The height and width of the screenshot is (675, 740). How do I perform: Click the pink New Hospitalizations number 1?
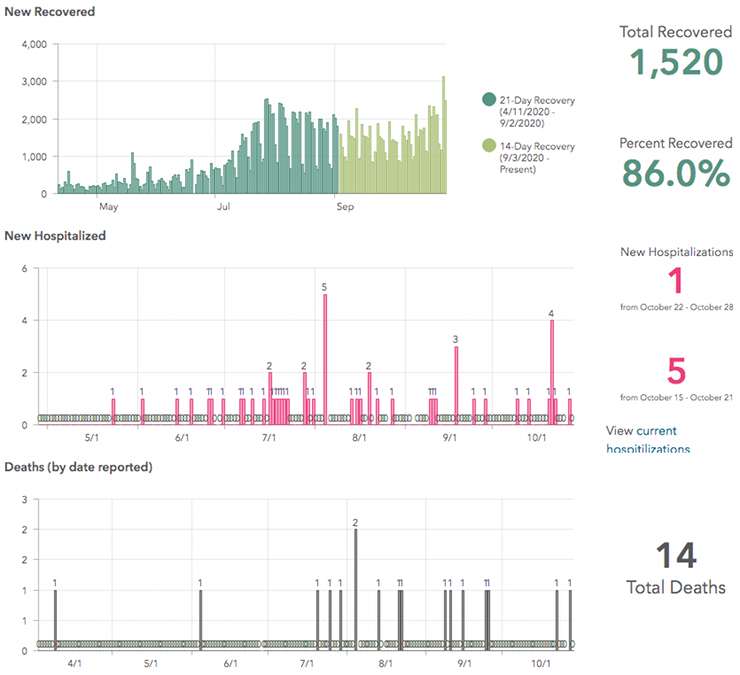[676, 279]
